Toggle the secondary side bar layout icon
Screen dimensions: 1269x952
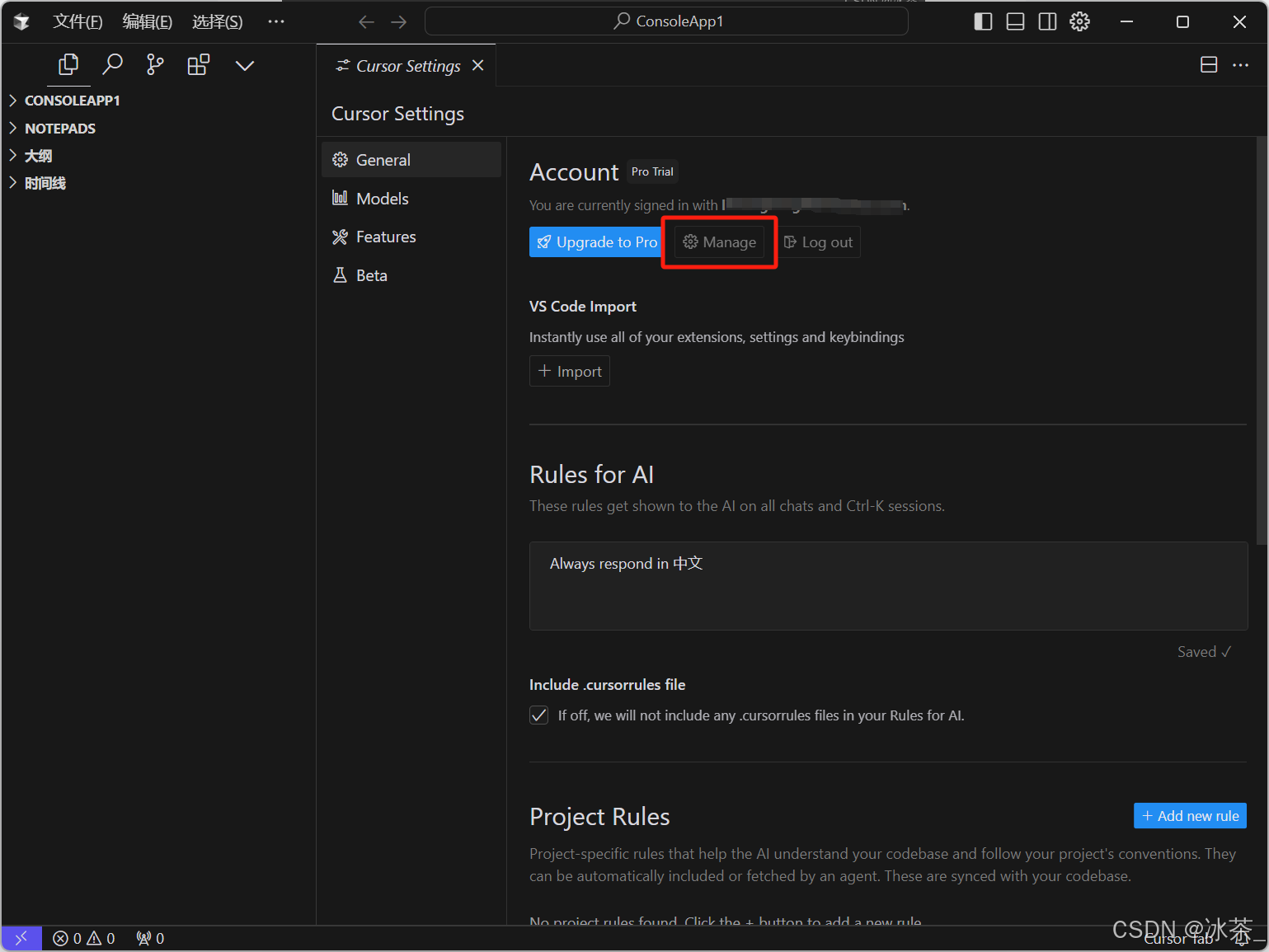[1047, 22]
